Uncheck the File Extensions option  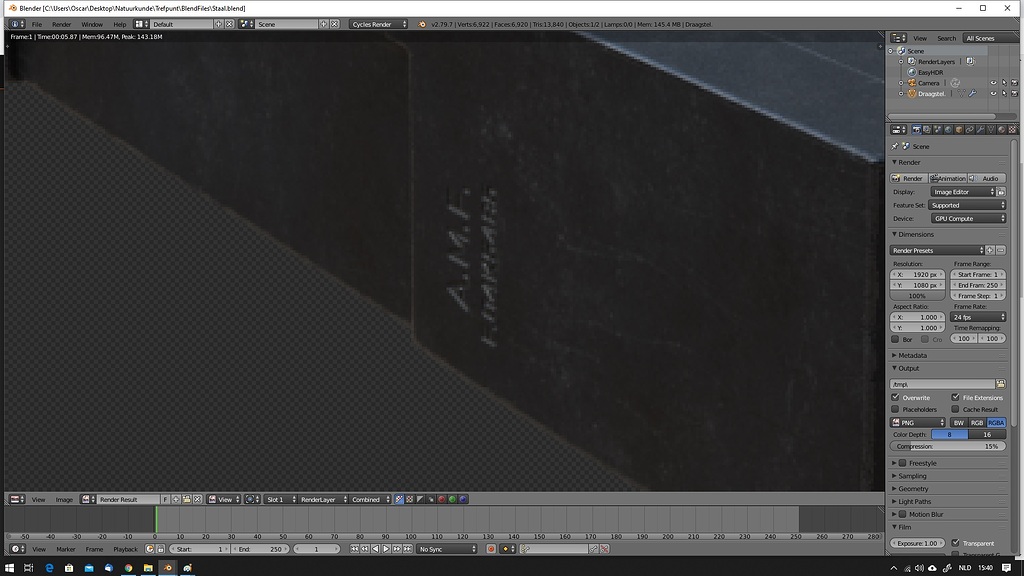point(955,397)
